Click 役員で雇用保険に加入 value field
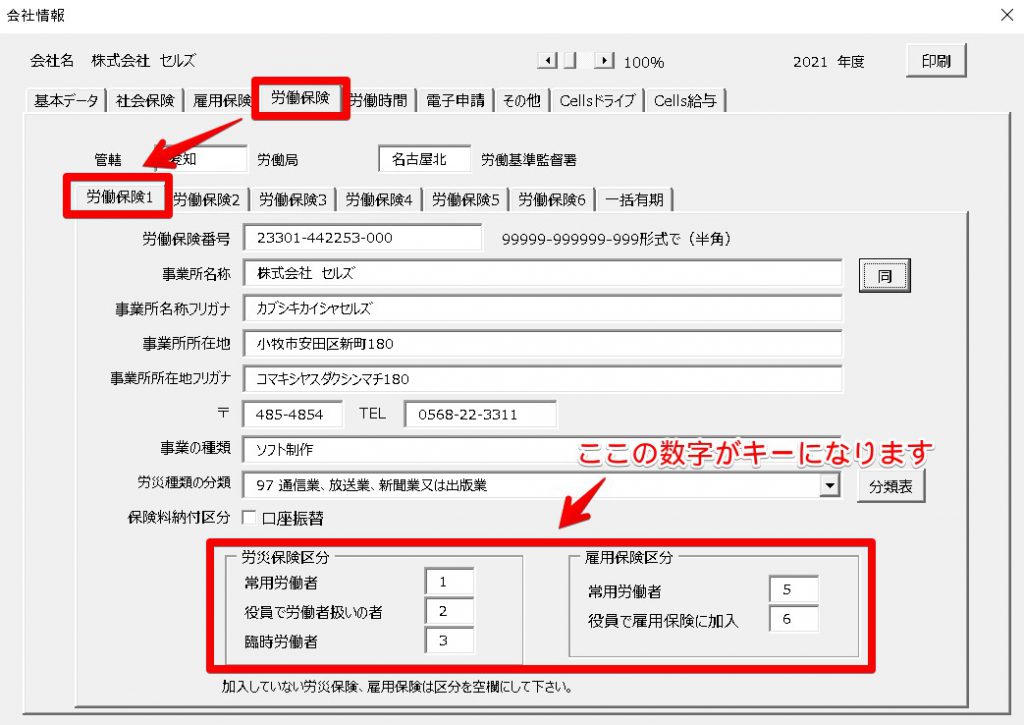Viewport: 1024px width, 725px height. coord(793,619)
